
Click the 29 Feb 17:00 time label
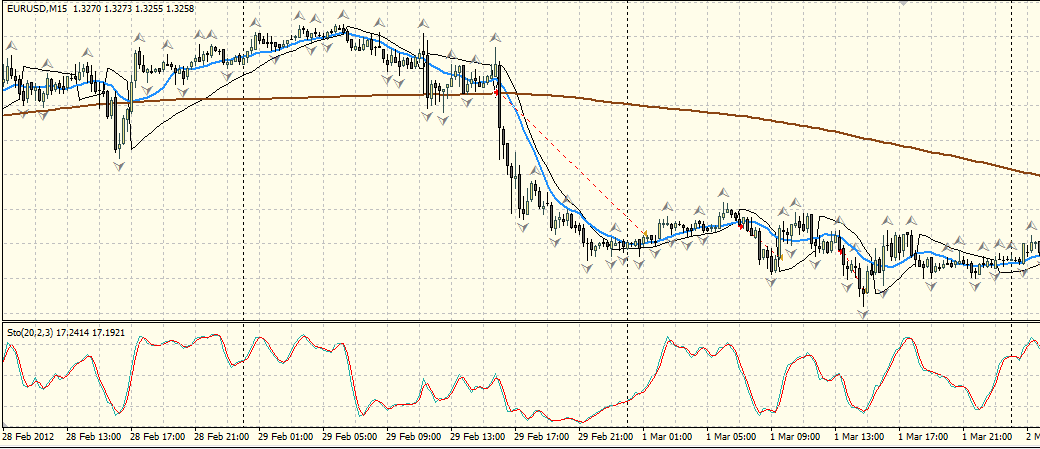coord(542,437)
